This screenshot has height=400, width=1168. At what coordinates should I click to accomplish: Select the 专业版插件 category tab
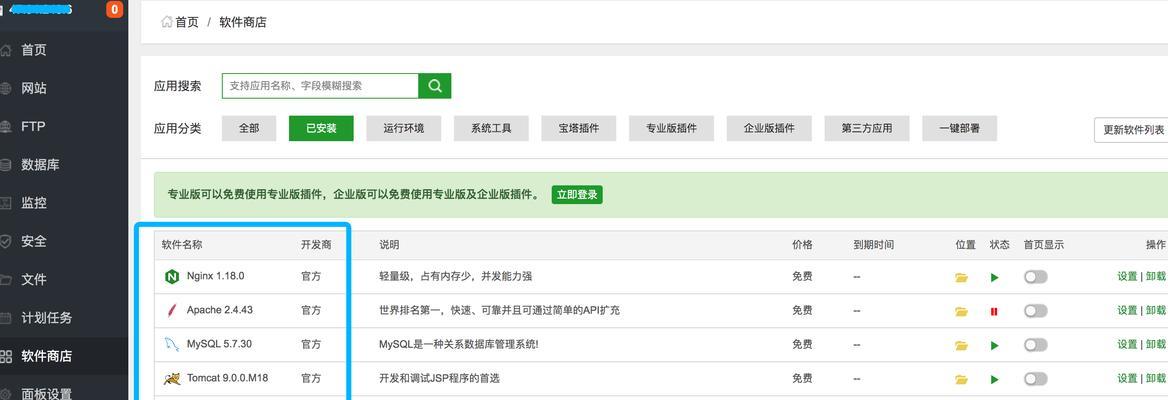click(x=672, y=128)
